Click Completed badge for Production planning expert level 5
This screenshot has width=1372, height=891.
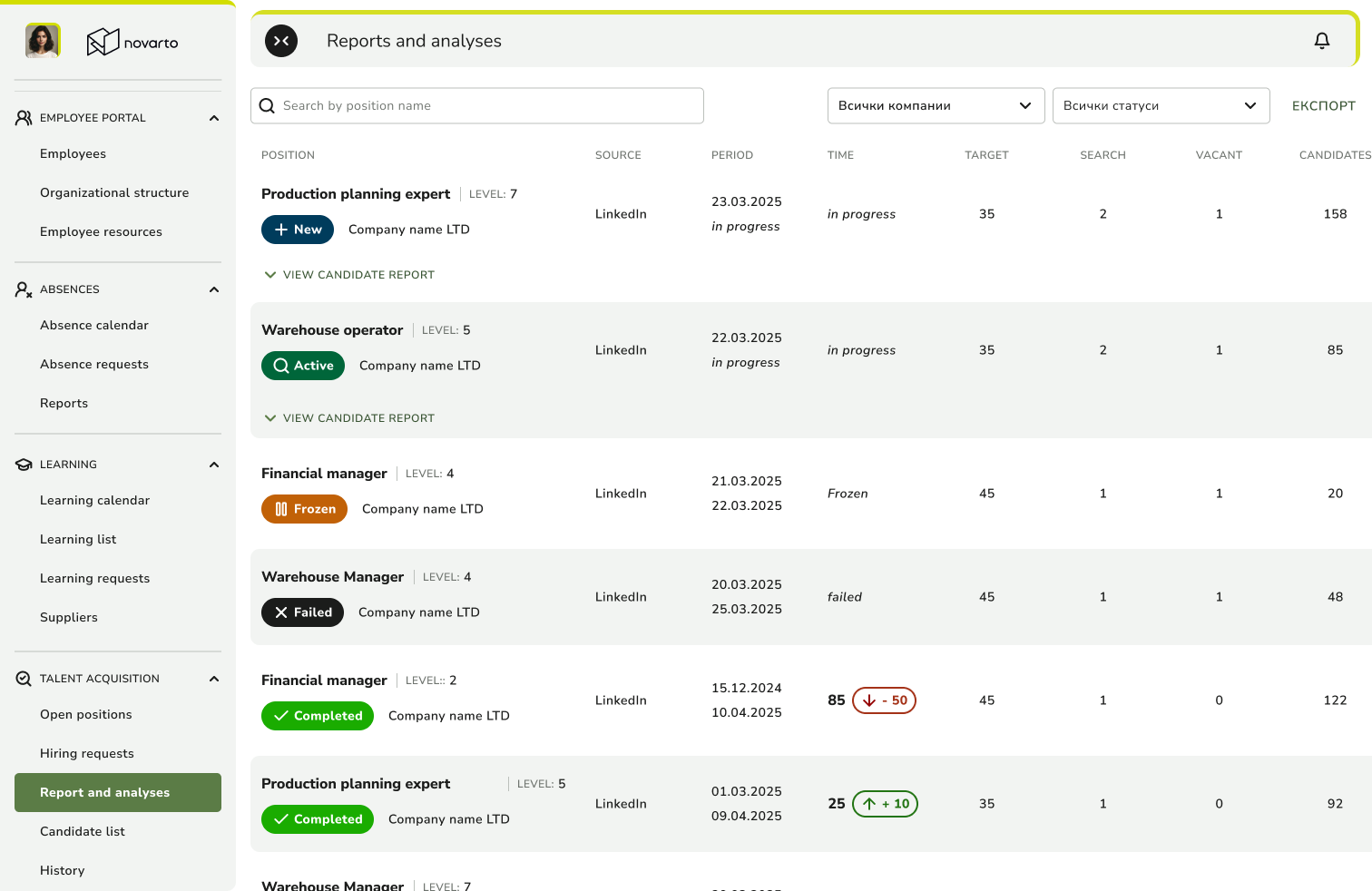(318, 819)
